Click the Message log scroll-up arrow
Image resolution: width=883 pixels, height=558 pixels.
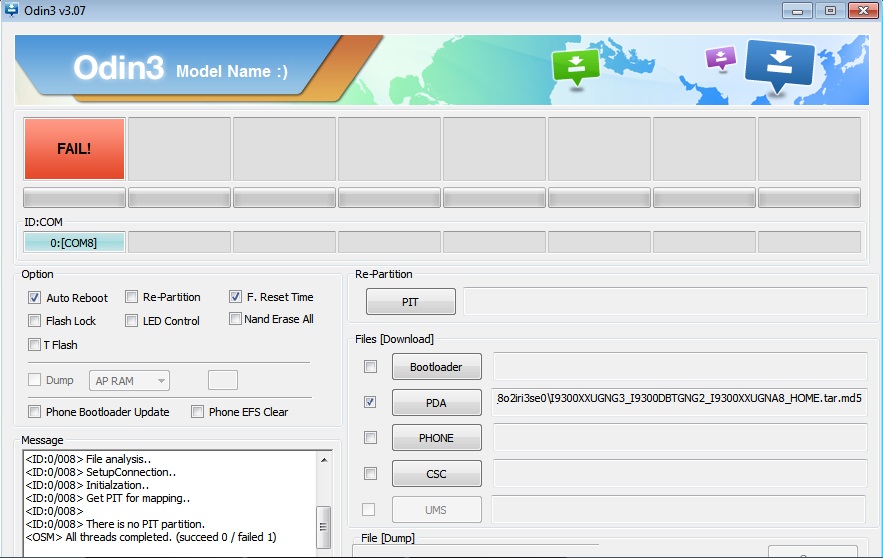pyautogui.click(x=324, y=460)
